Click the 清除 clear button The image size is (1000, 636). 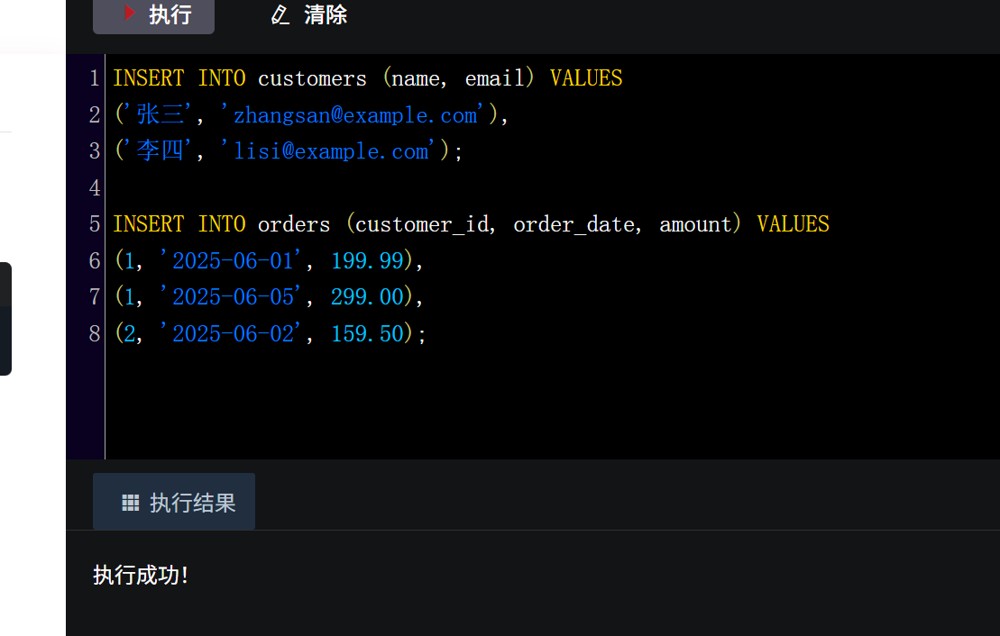(309, 15)
